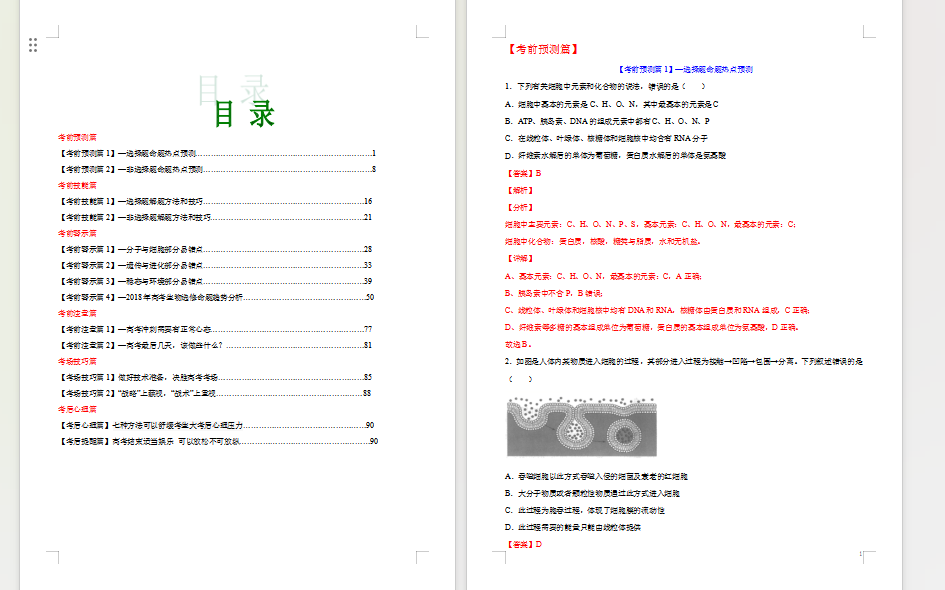The image size is (945, 590).
Task: Click the red 【分析】 label
Action: tap(520, 207)
